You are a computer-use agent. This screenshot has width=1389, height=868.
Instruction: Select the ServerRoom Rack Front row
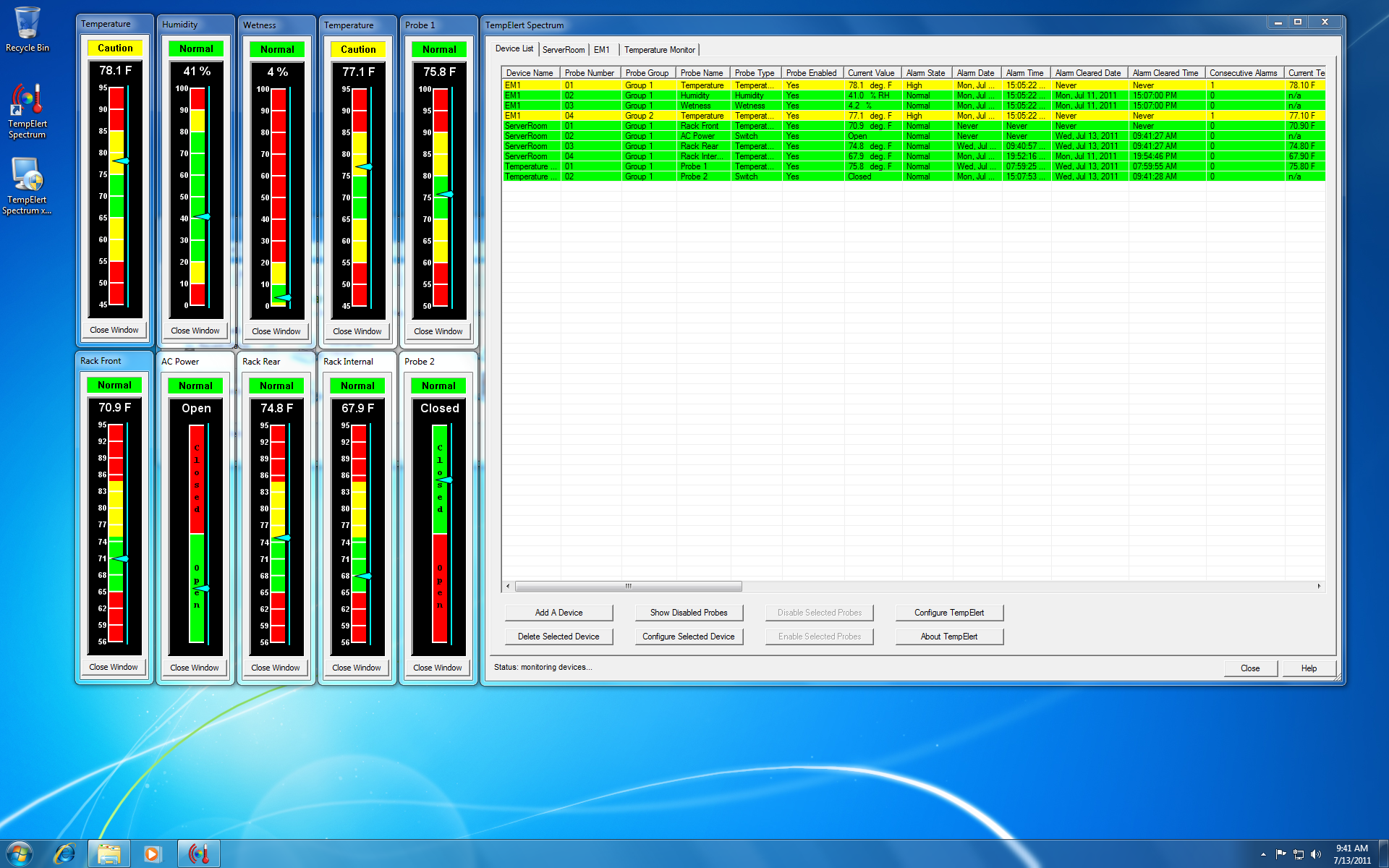(x=914, y=126)
